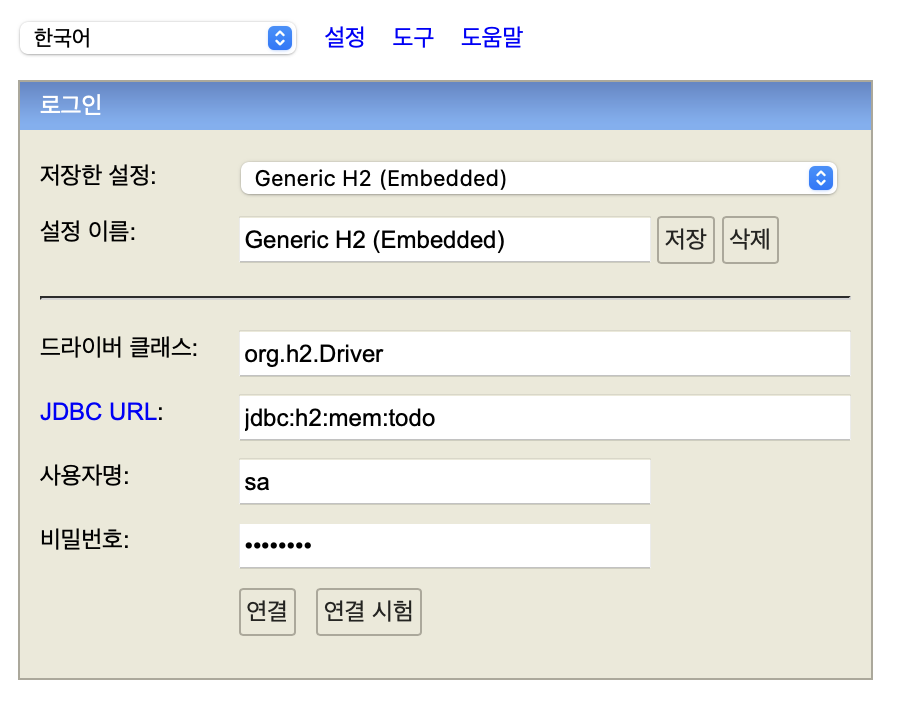Click the 비밀번호: label
The width and height of the screenshot is (906, 716).
(x=84, y=540)
